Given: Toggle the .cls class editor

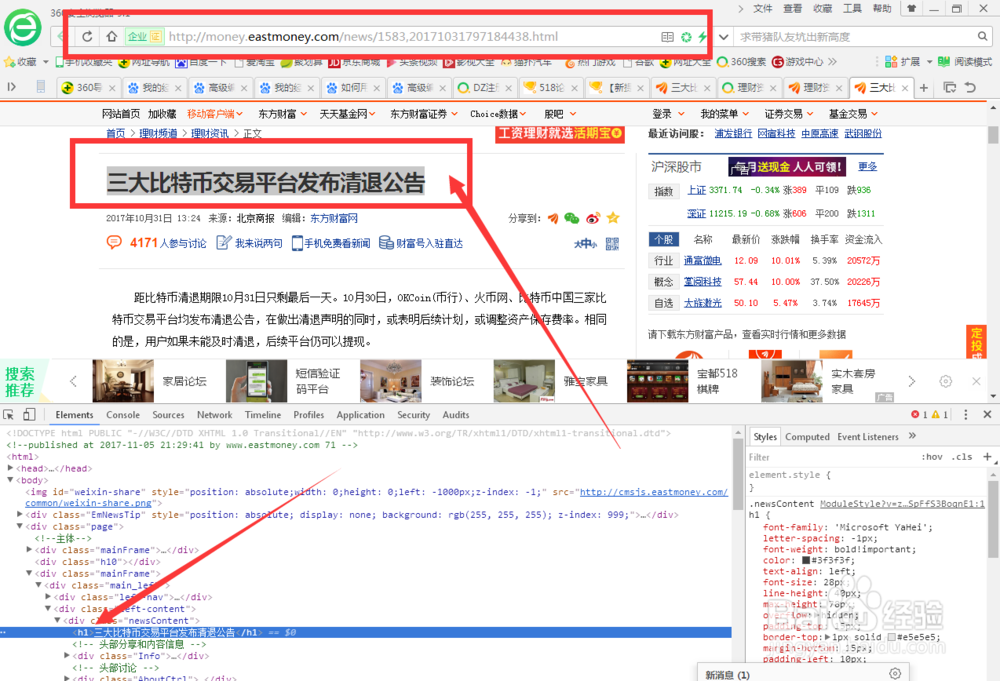Looking at the screenshot, I should click(x=962, y=457).
